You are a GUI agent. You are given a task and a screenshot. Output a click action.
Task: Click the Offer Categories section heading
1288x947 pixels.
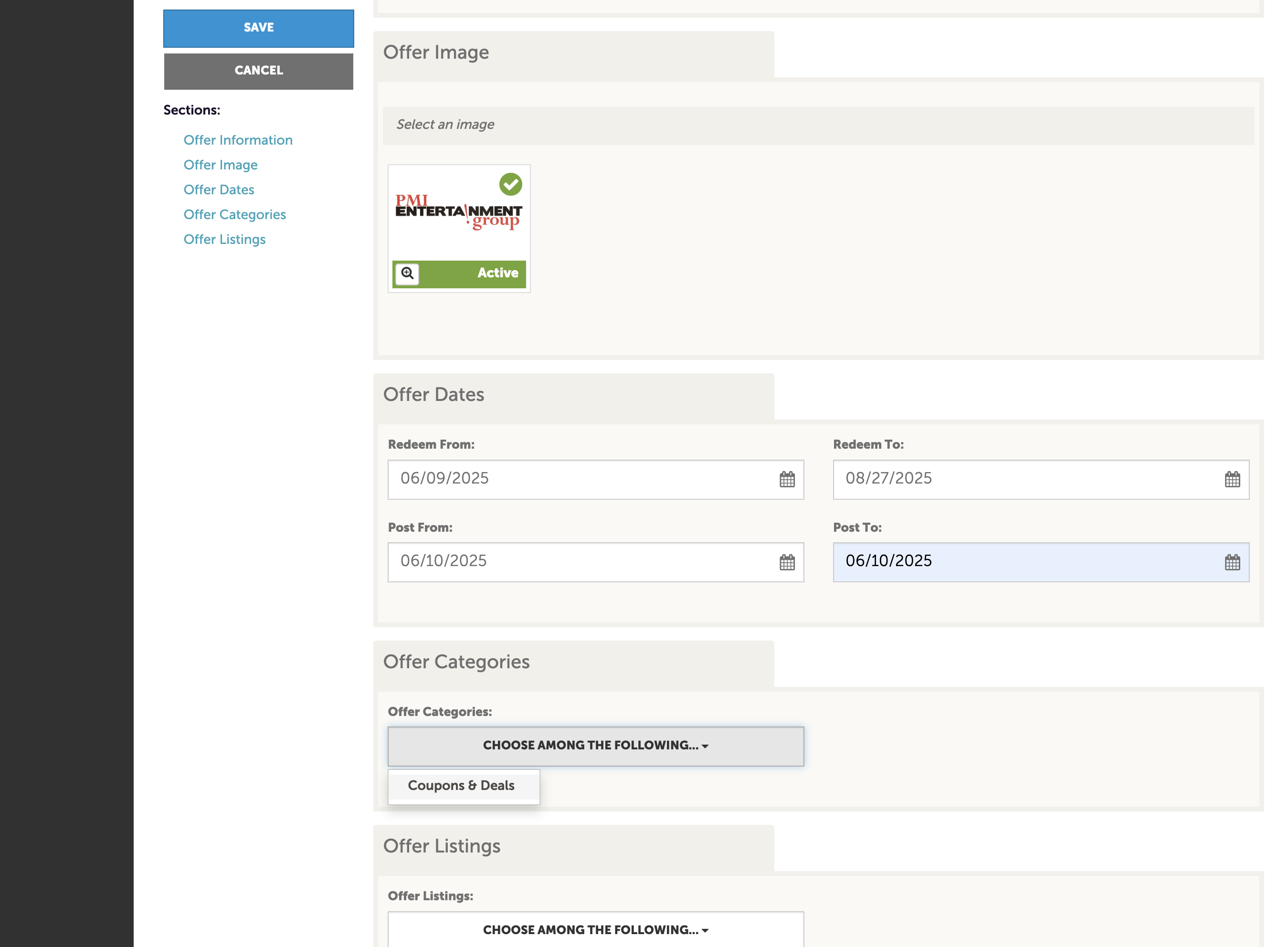(x=456, y=662)
